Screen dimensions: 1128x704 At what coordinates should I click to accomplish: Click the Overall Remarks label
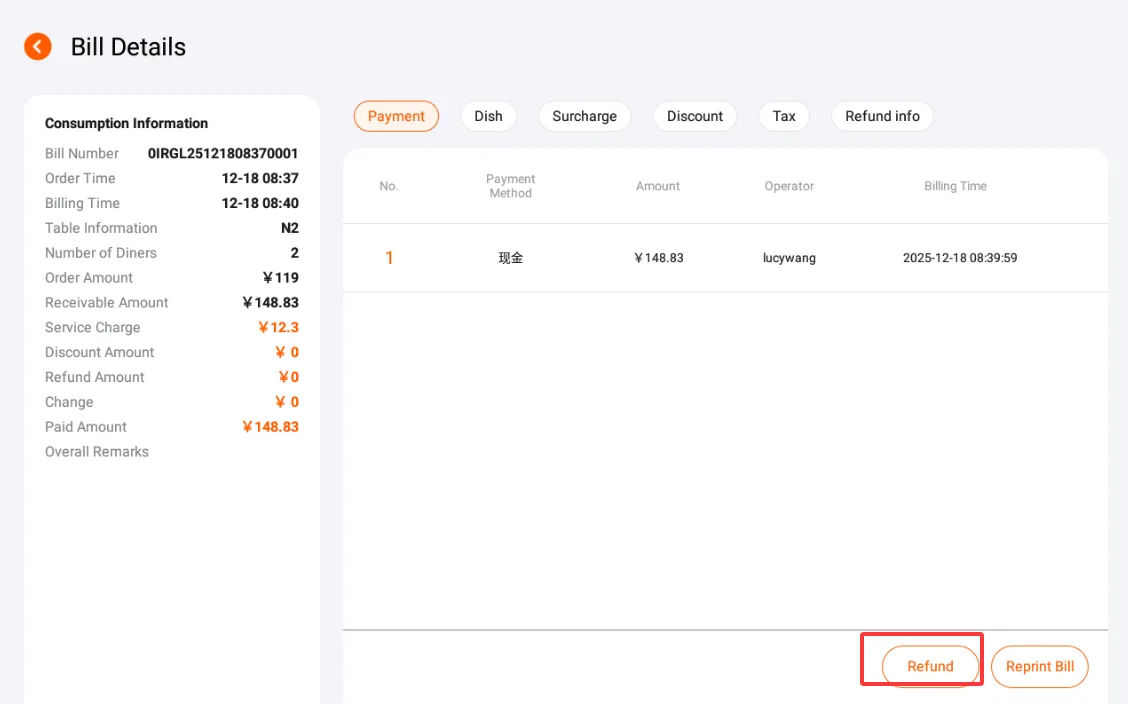click(97, 452)
